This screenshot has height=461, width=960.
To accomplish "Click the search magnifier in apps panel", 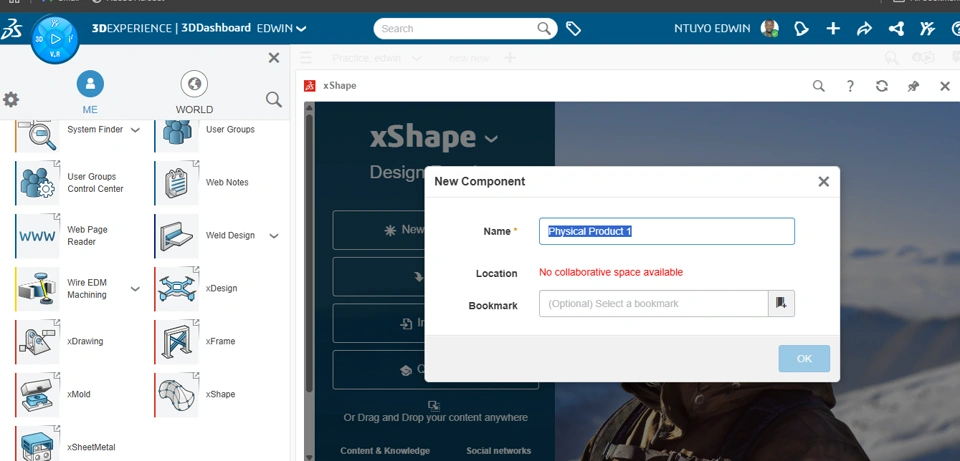I will 274,99.
